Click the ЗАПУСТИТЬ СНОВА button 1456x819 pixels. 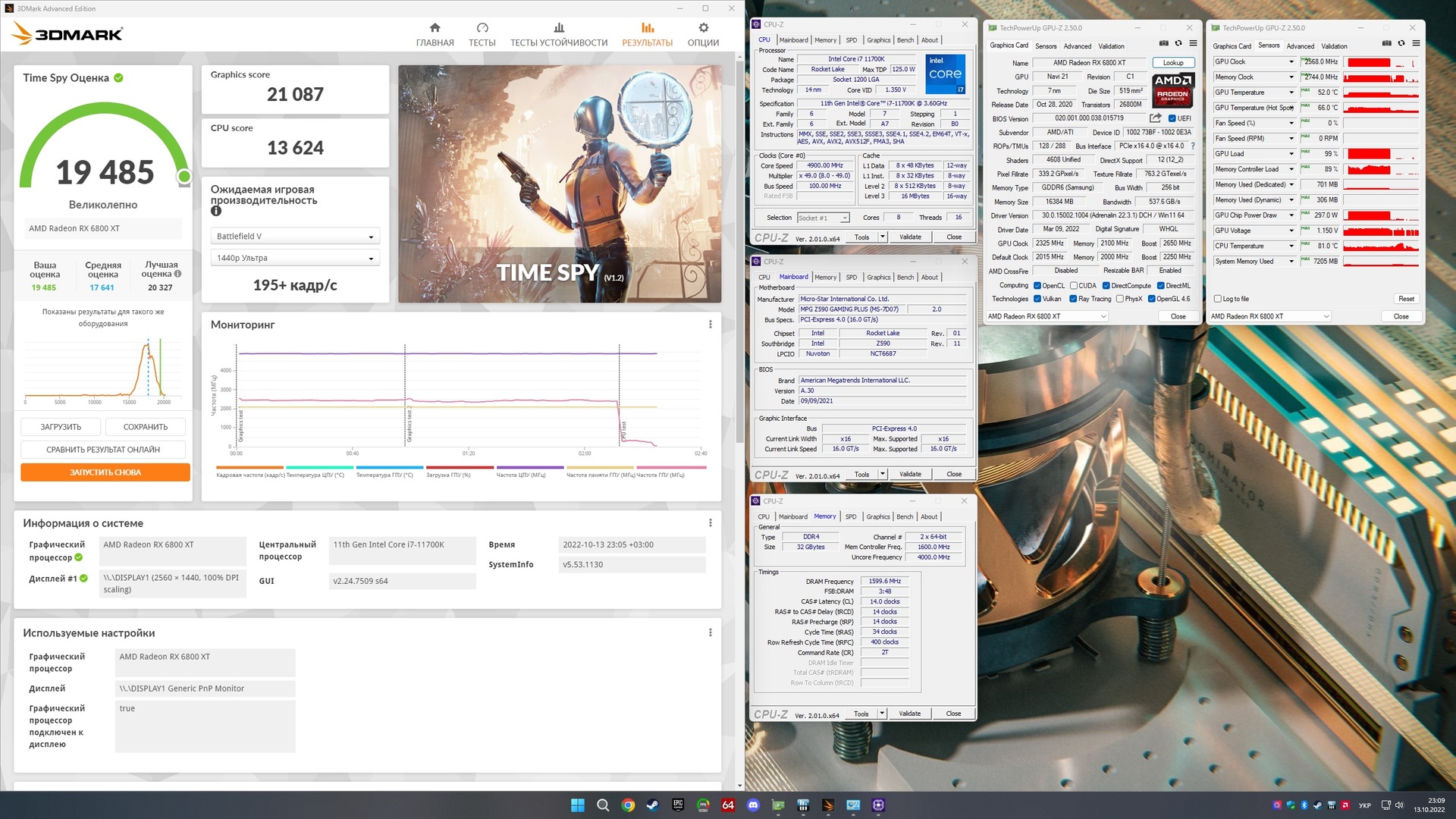pos(105,472)
